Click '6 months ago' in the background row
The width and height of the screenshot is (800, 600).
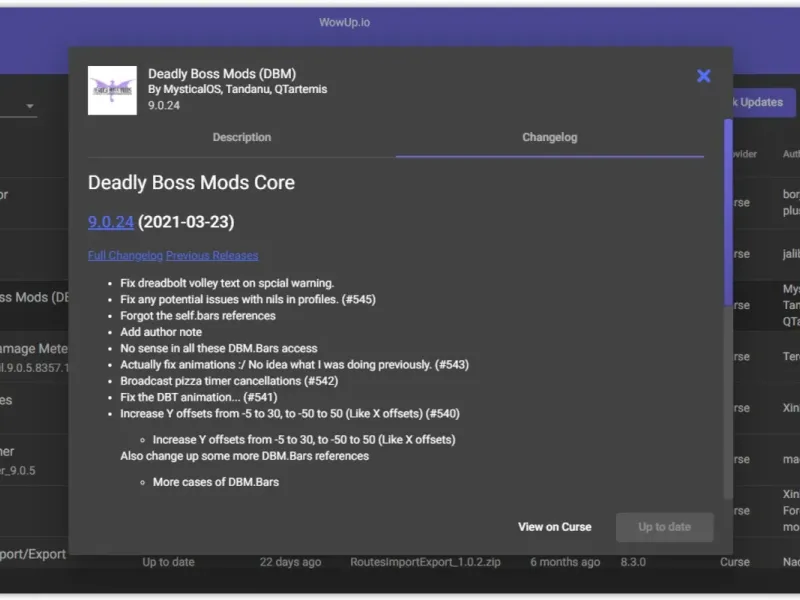pos(565,562)
